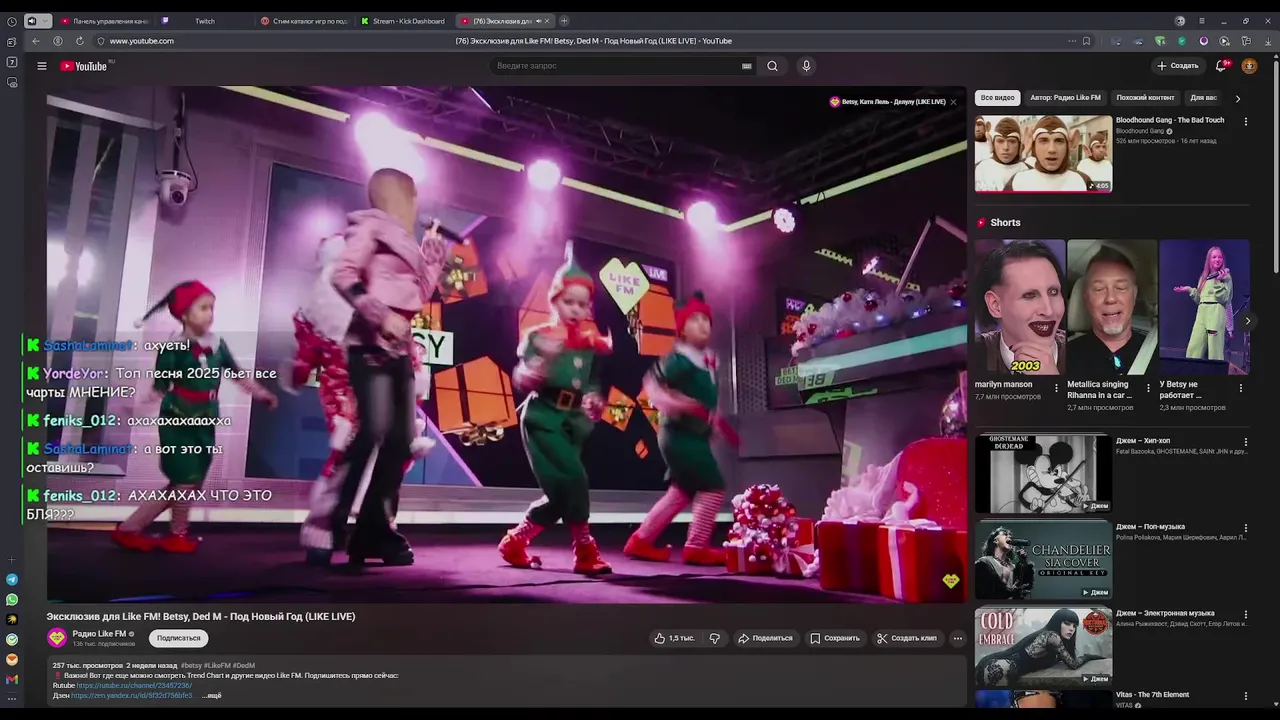Open WhatsApp in browser sidebar
The height and width of the screenshot is (720, 1280).
click(12, 600)
